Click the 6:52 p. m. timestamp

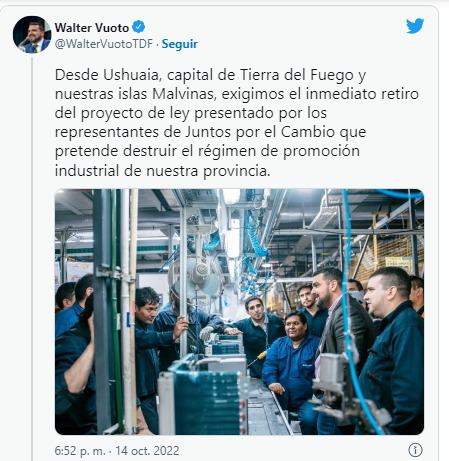point(80,451)
